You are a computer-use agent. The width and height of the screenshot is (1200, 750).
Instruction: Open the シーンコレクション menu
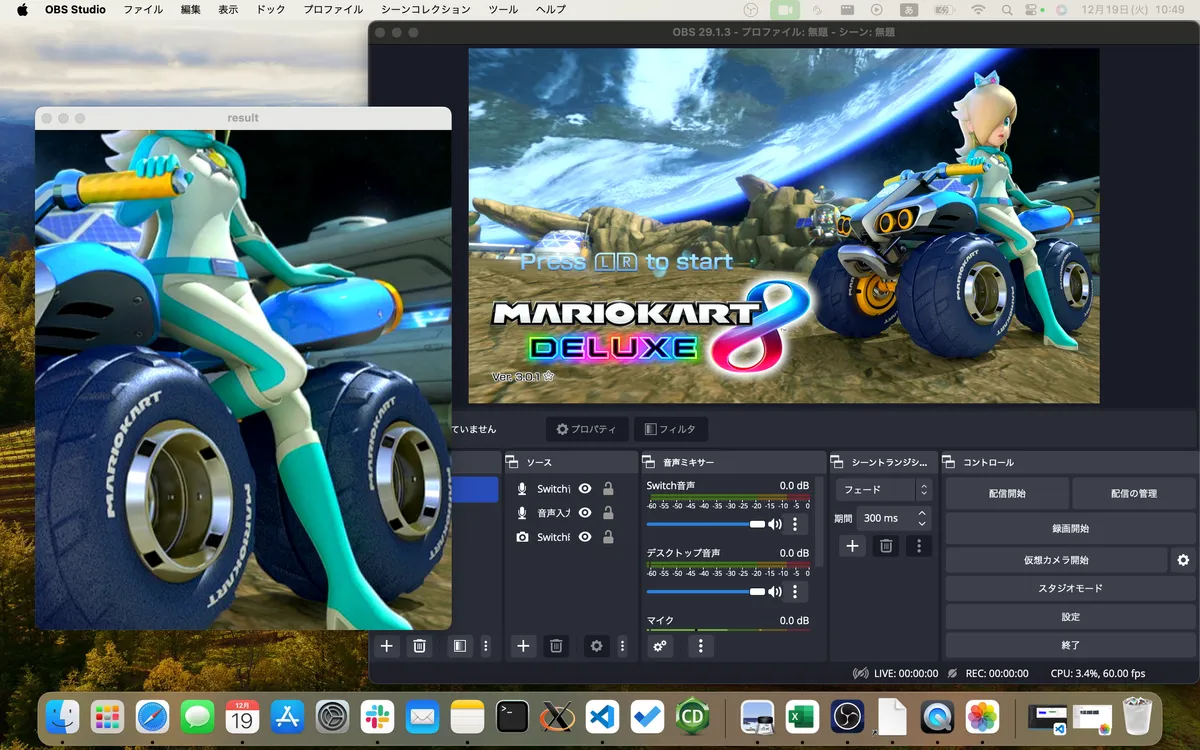click(x=425, y=9)
